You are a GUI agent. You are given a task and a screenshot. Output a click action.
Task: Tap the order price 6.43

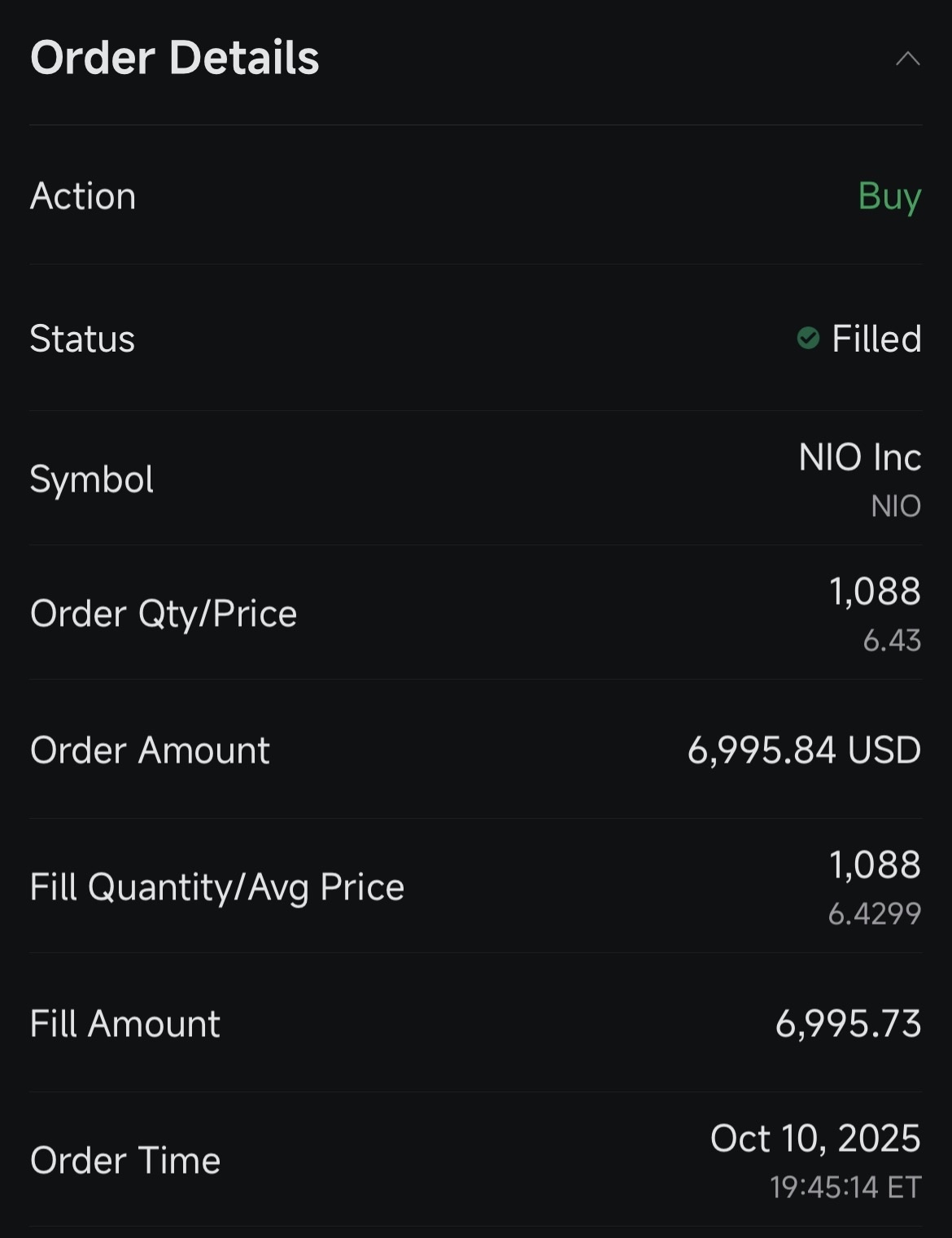892,641
